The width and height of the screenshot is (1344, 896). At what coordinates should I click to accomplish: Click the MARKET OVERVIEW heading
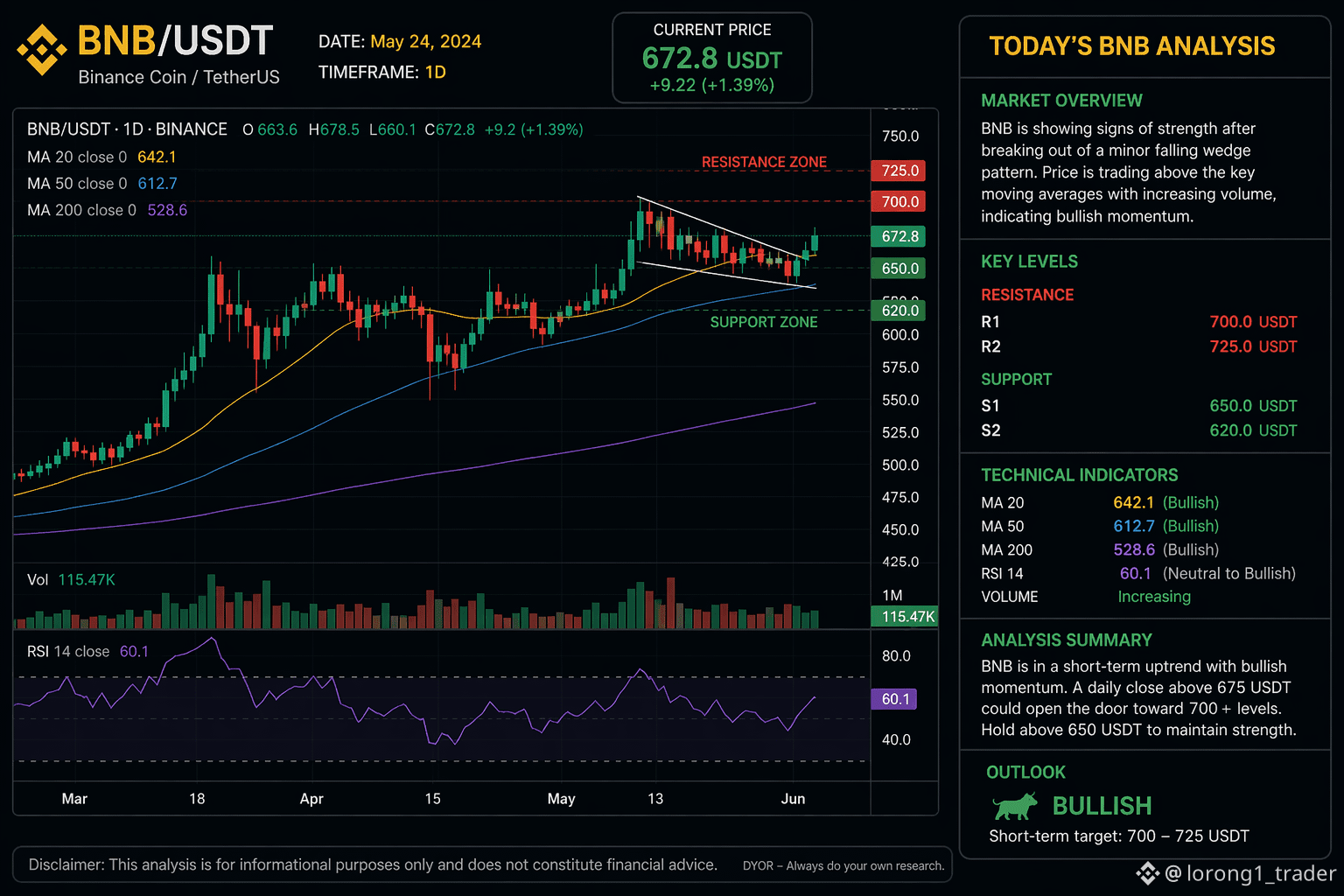[x=1061, y=101]
